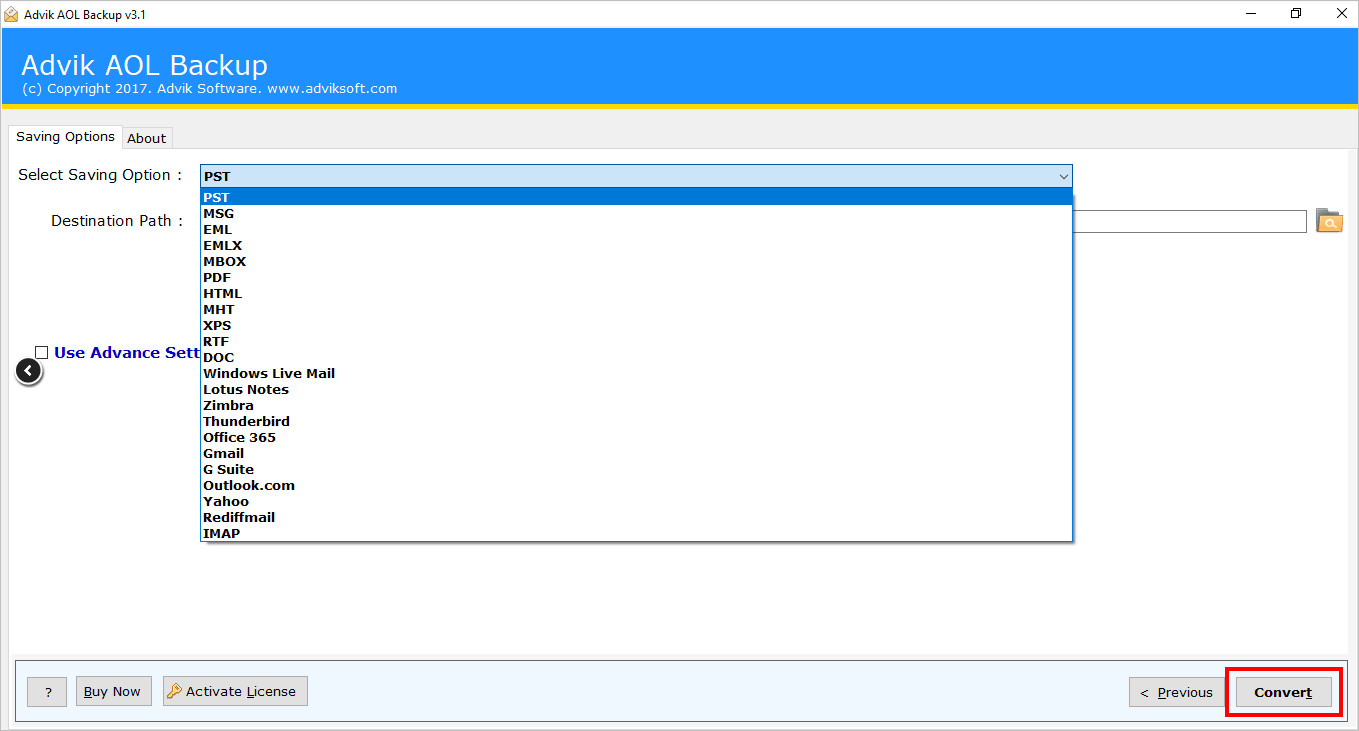Image resolution: width=1359 pixels, height=731 pixels.
Task: Click the Destination Path input field
Action: (1189, 221)
